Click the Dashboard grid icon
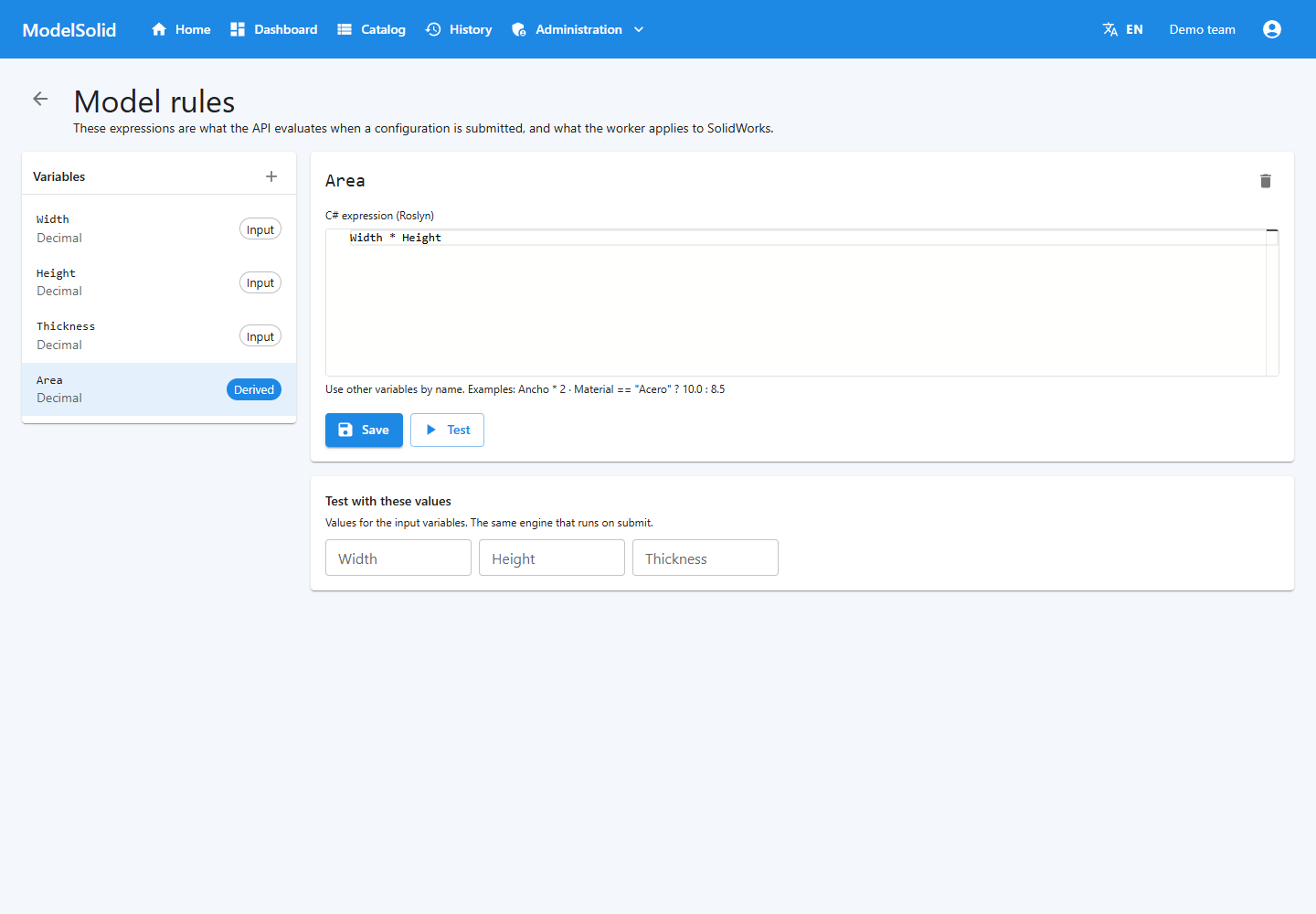The image size is (1316, 914). click(238, 29)
